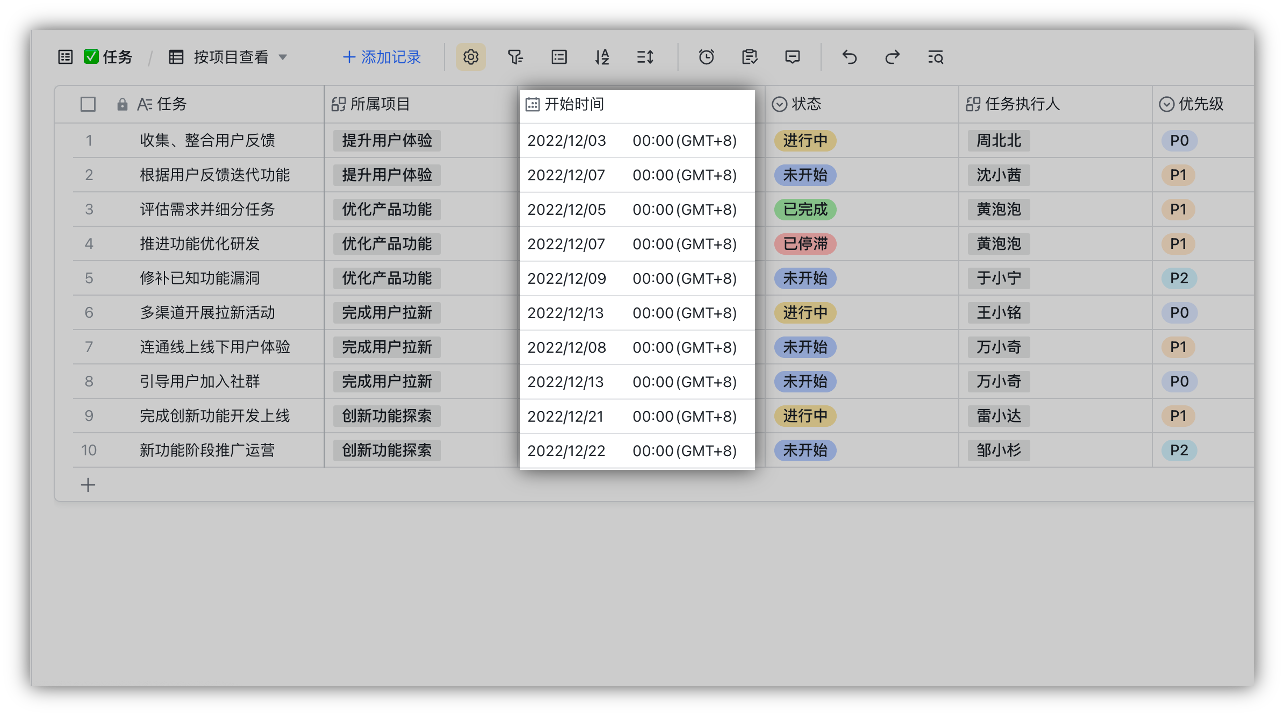Click the row height icon
1284x716 pixels.
[x=645, y=57]
